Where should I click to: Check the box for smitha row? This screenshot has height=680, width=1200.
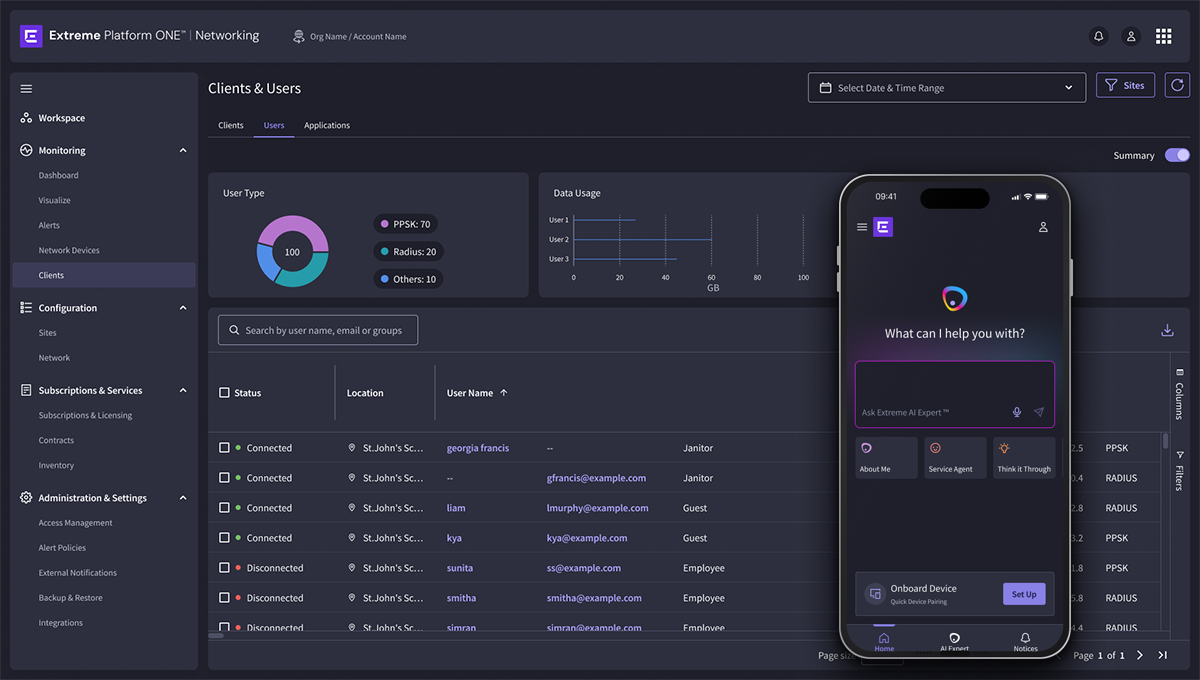(224, 598)
